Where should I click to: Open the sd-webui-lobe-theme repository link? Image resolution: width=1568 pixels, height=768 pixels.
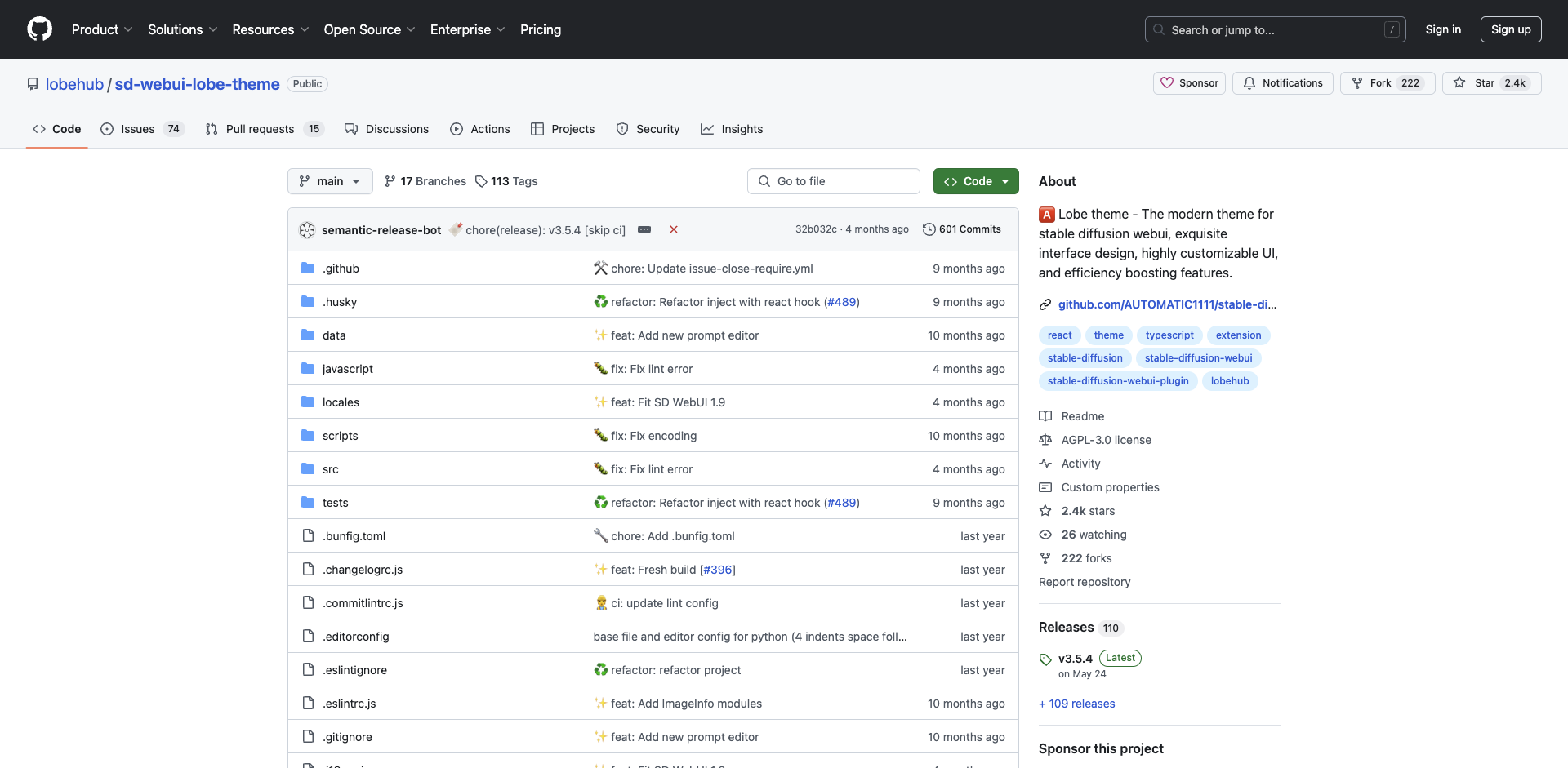[197, 84]
